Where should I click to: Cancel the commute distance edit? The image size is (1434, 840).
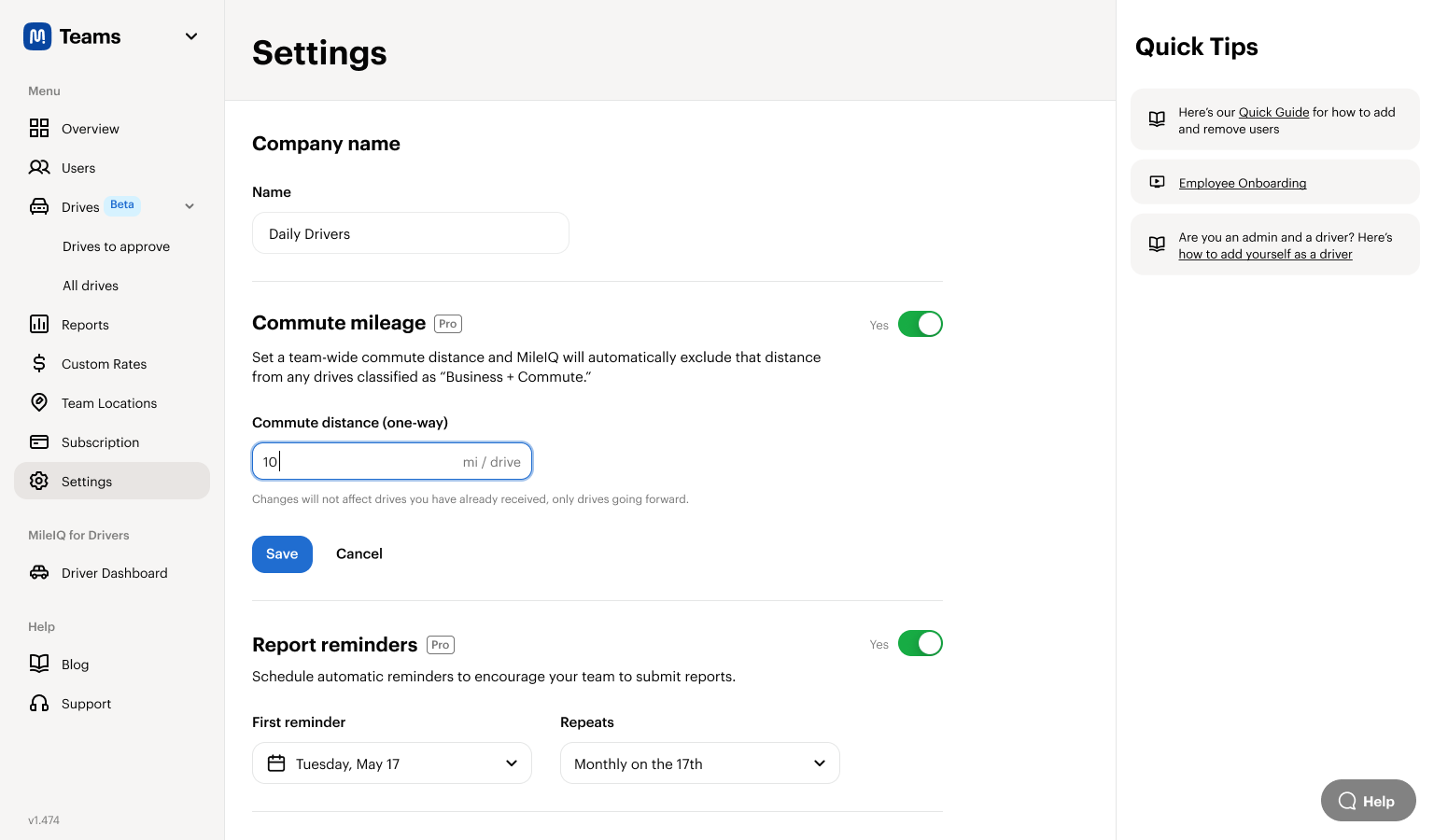point(359,554)
